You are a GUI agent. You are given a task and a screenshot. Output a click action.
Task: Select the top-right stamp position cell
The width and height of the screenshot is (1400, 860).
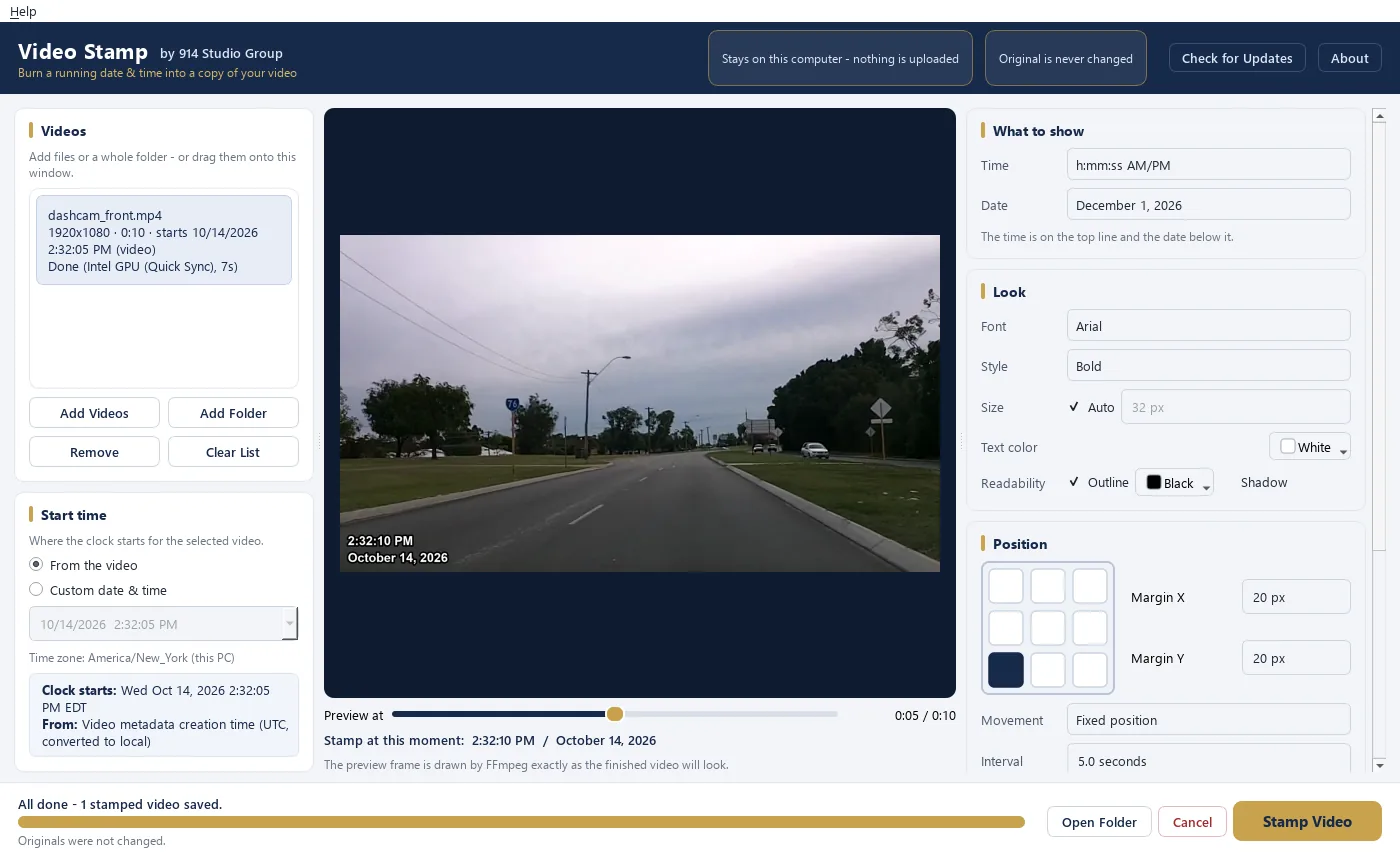coord(1090,586)
